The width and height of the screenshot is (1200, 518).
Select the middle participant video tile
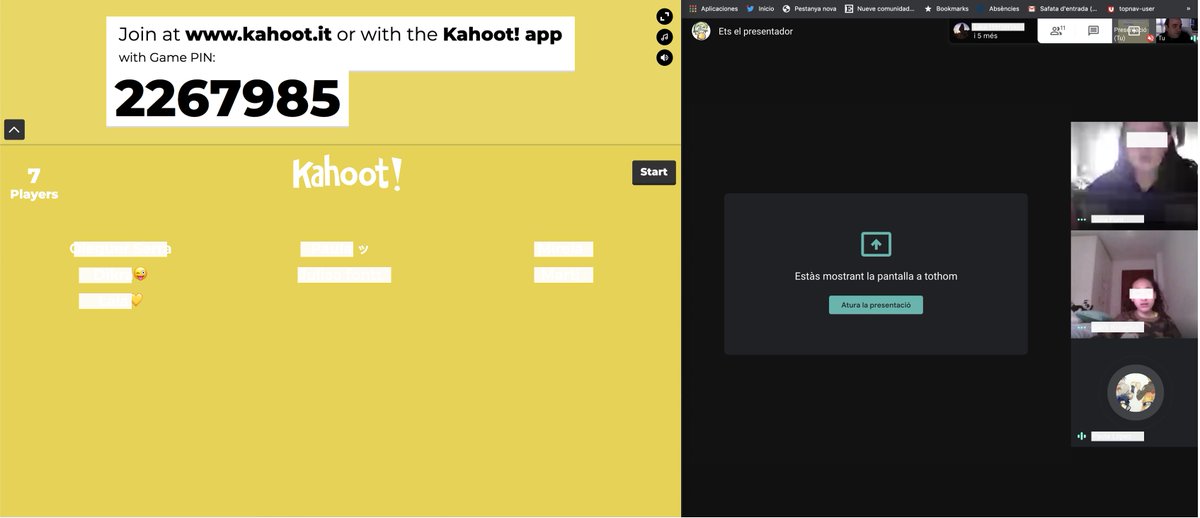point(1134,284)
